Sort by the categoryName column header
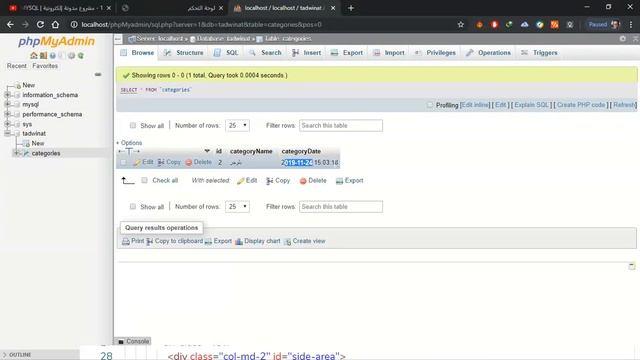 point(251,151)
